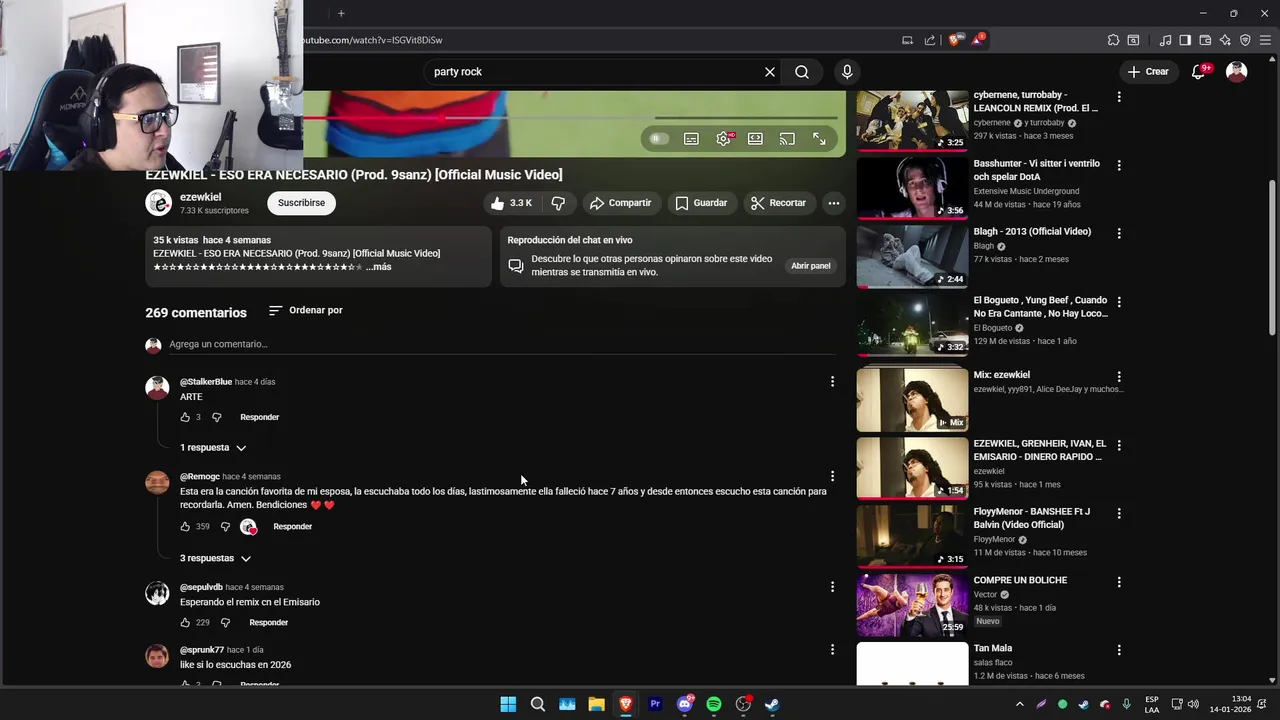Subscribe to ezewkiel via Suscribirse
The height and width of the screenshot is (720, 1280).
tap(301, 203)
